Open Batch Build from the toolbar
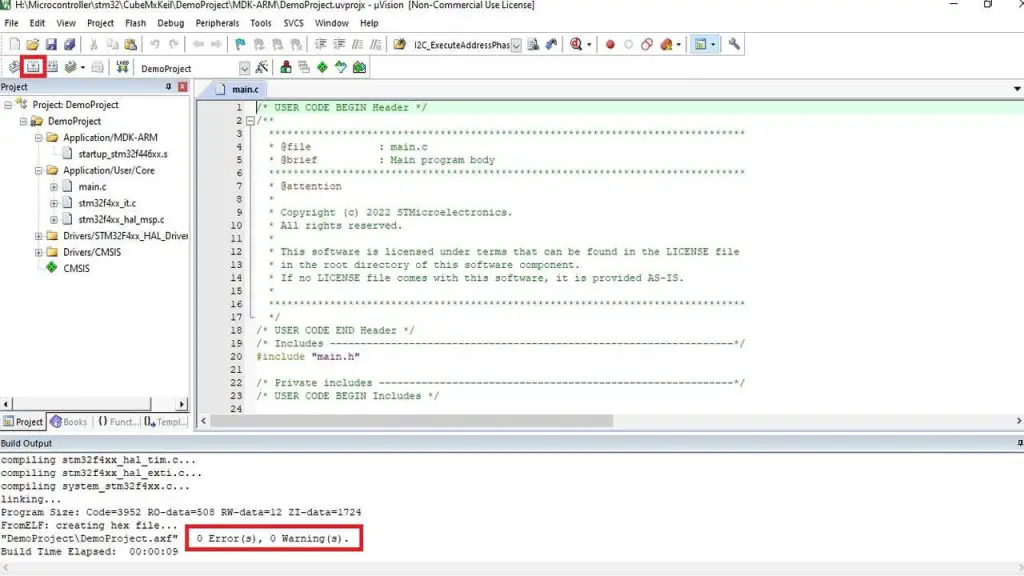This screenshot has width=1024, height=576. click(71, 67)
